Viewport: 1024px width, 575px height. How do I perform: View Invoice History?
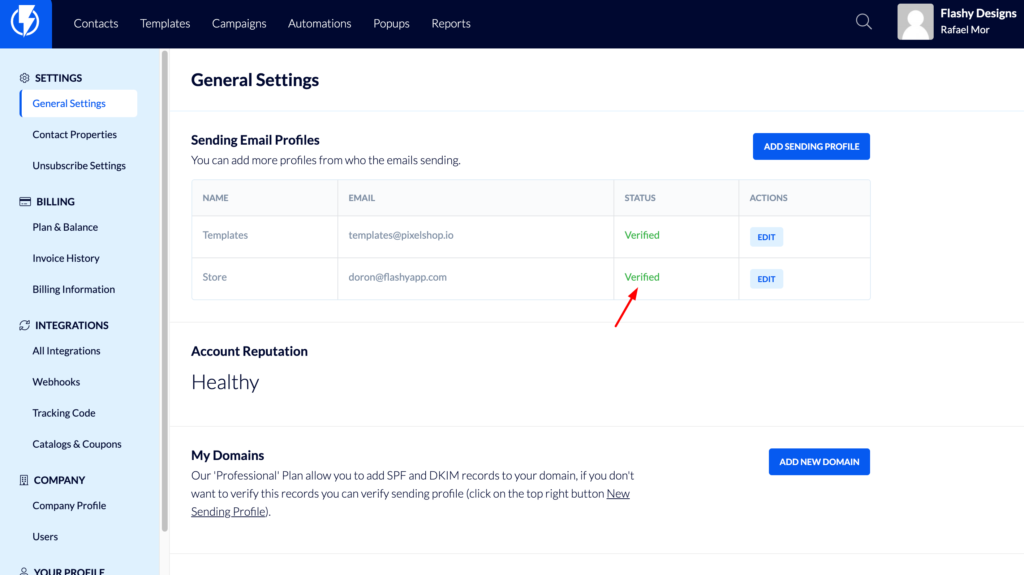coord(66,258)
